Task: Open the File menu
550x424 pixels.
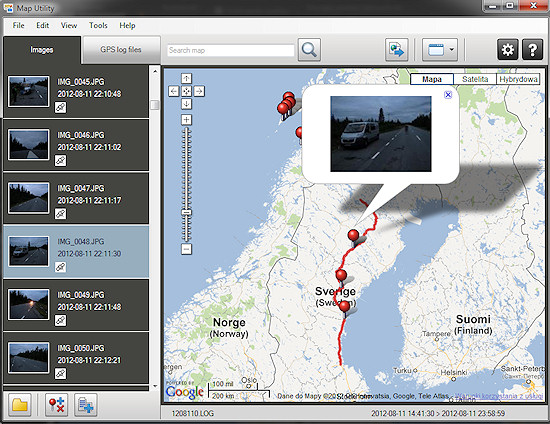Action: (x=18, y=25)
